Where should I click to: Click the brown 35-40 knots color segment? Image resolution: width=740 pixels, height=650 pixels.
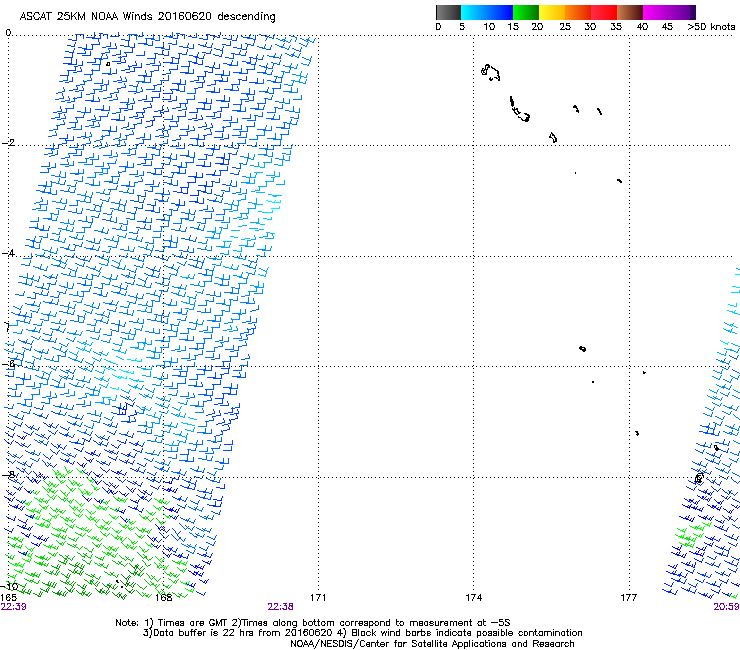coord(630,12)
